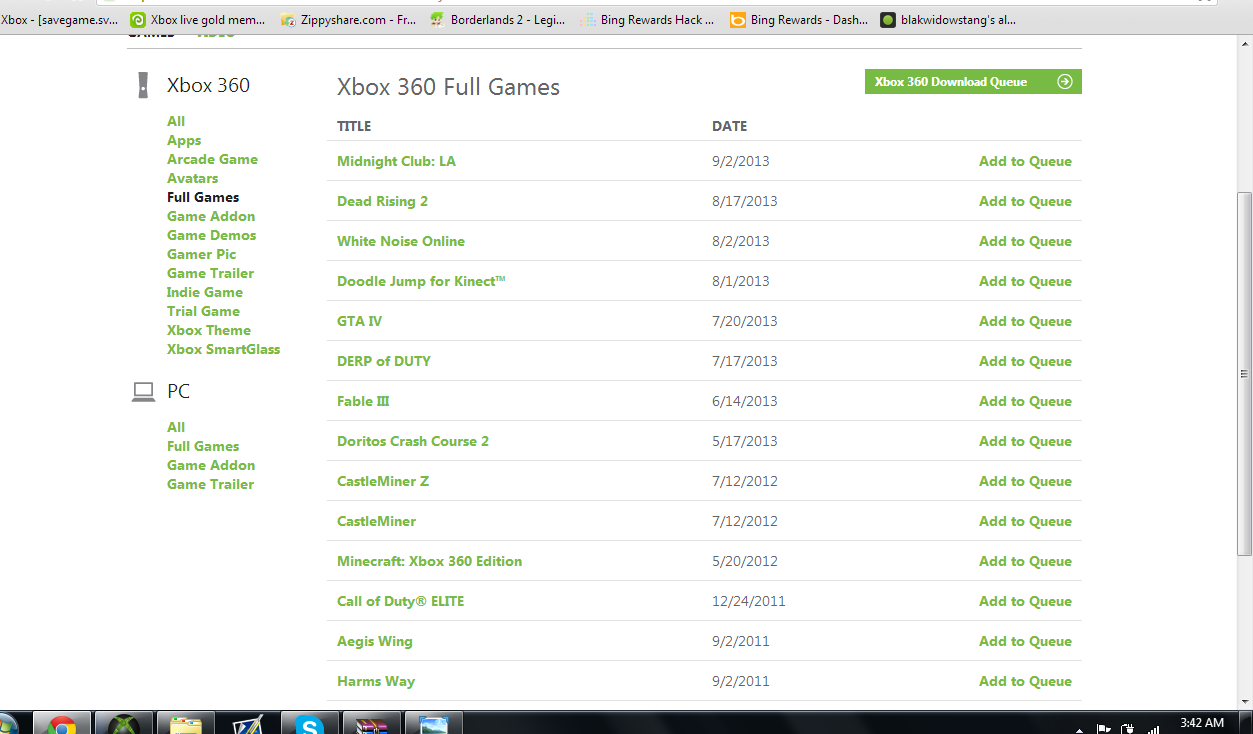Screen dimensions: 1253x734
Task: Select All under PC
Action: point(176,427)
